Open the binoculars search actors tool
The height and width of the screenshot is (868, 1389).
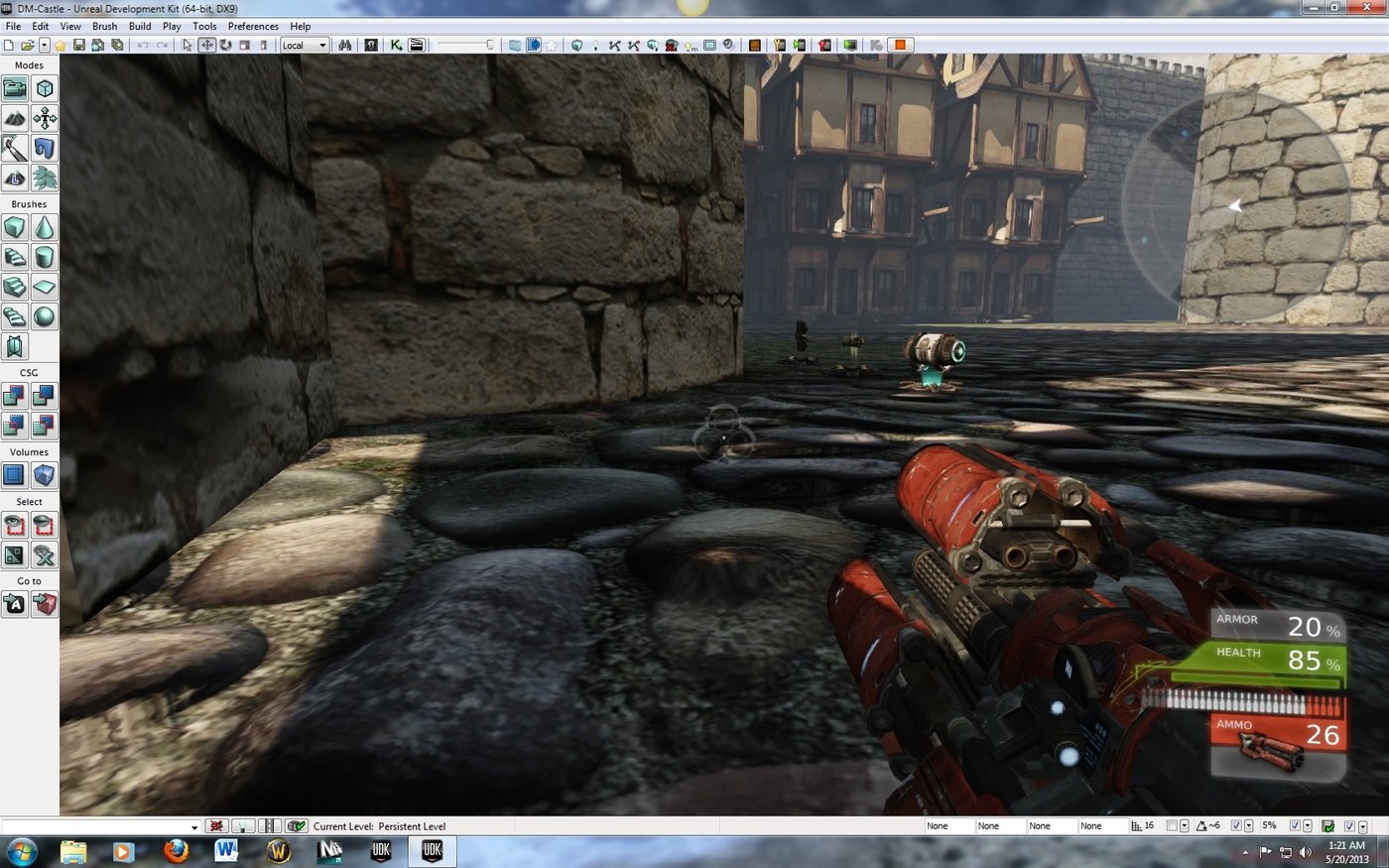[345, 45]
